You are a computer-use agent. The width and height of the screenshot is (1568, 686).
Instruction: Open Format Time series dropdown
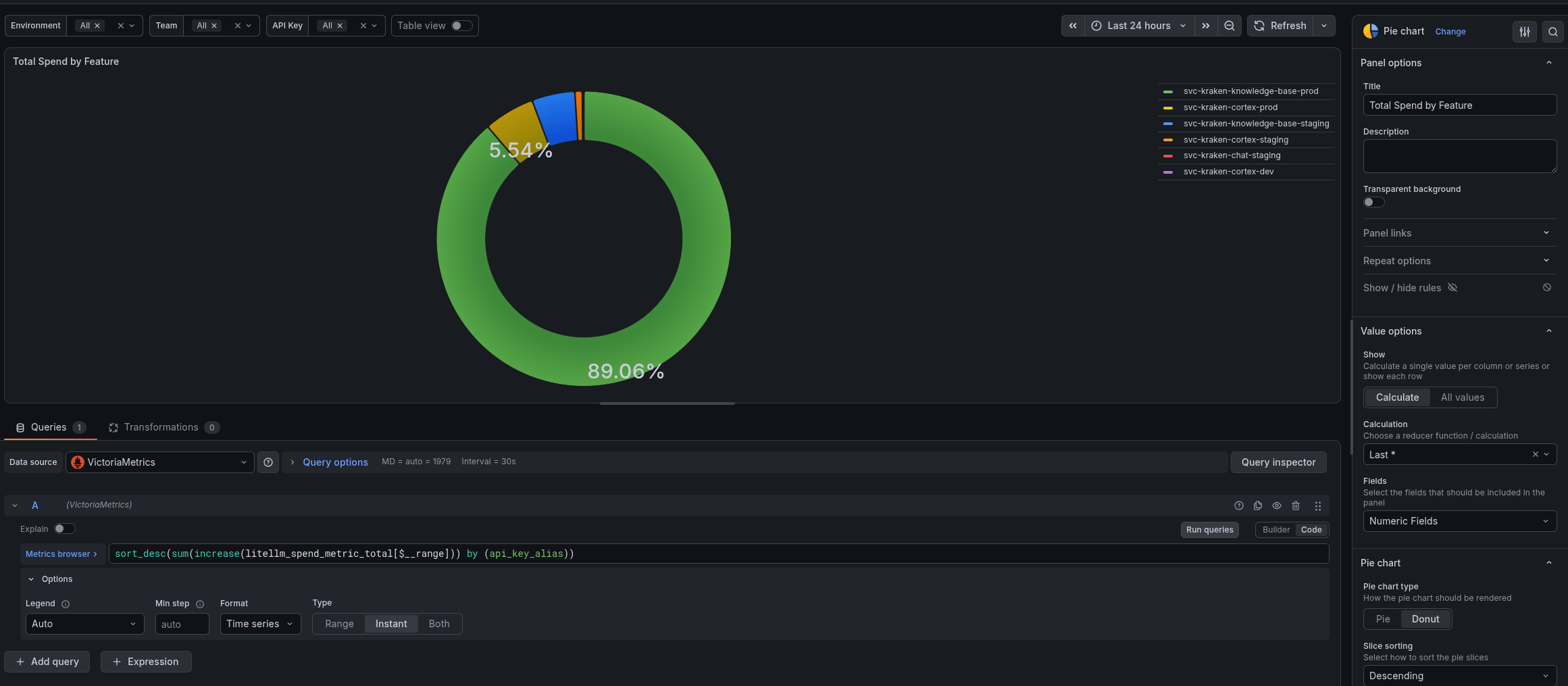point(260,624)
